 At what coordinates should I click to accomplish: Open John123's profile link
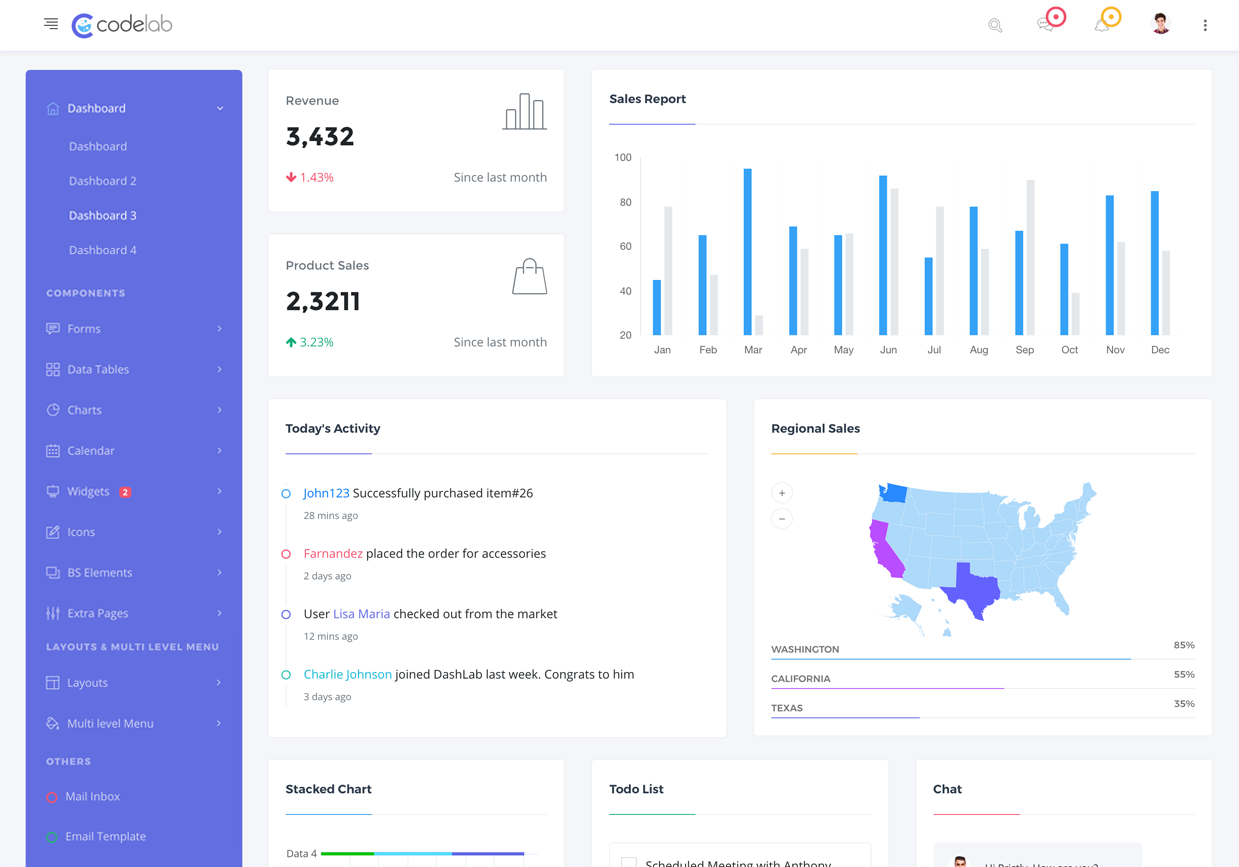tap(325, 492)
